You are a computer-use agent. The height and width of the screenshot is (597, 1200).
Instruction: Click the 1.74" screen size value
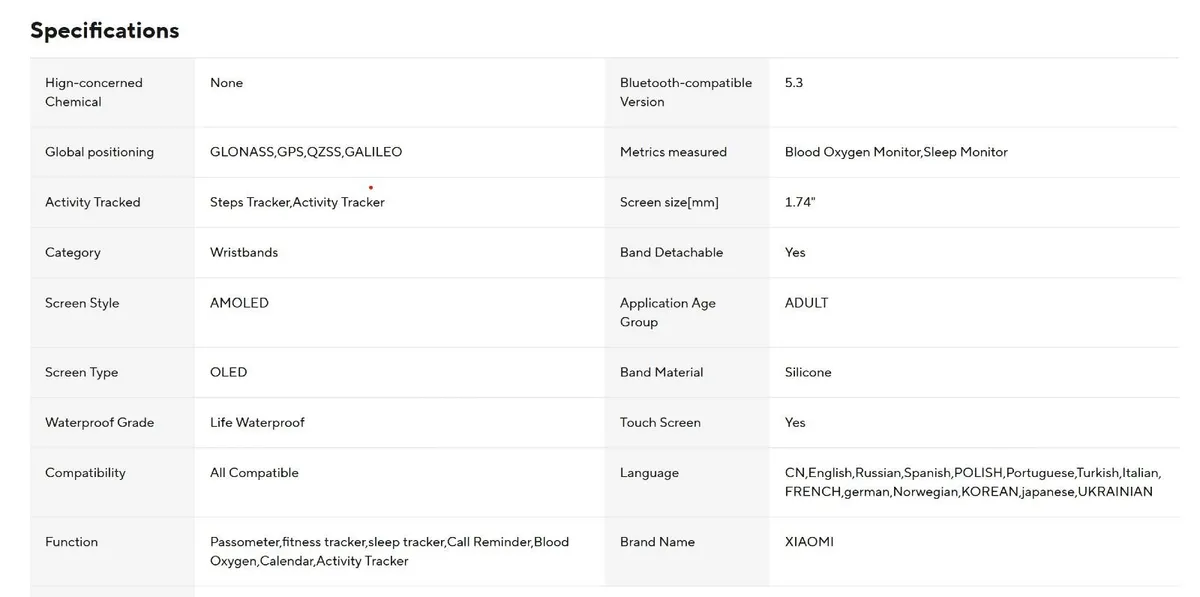(x=800, y=202)
